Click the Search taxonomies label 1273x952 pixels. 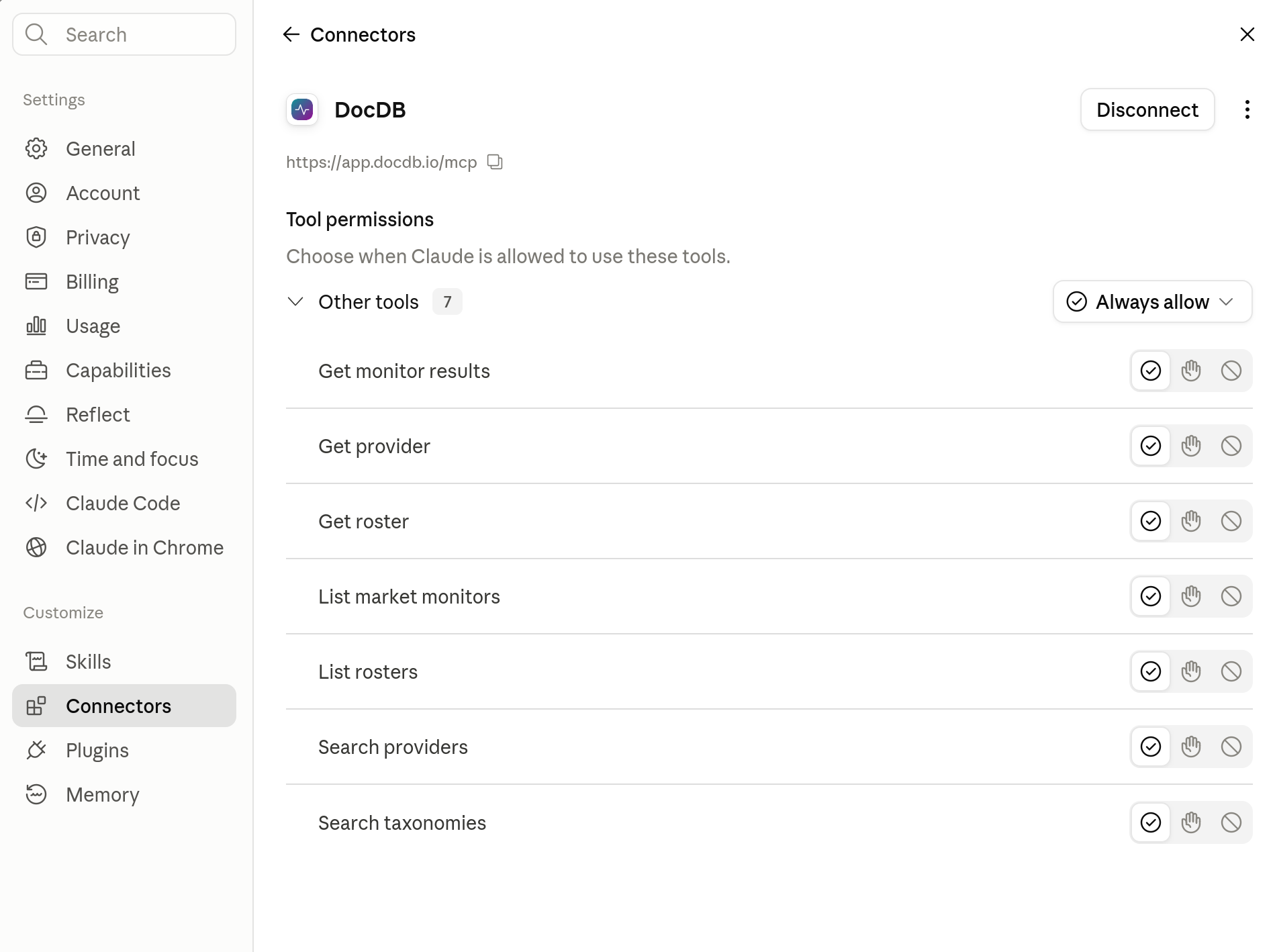pos(402,822)
